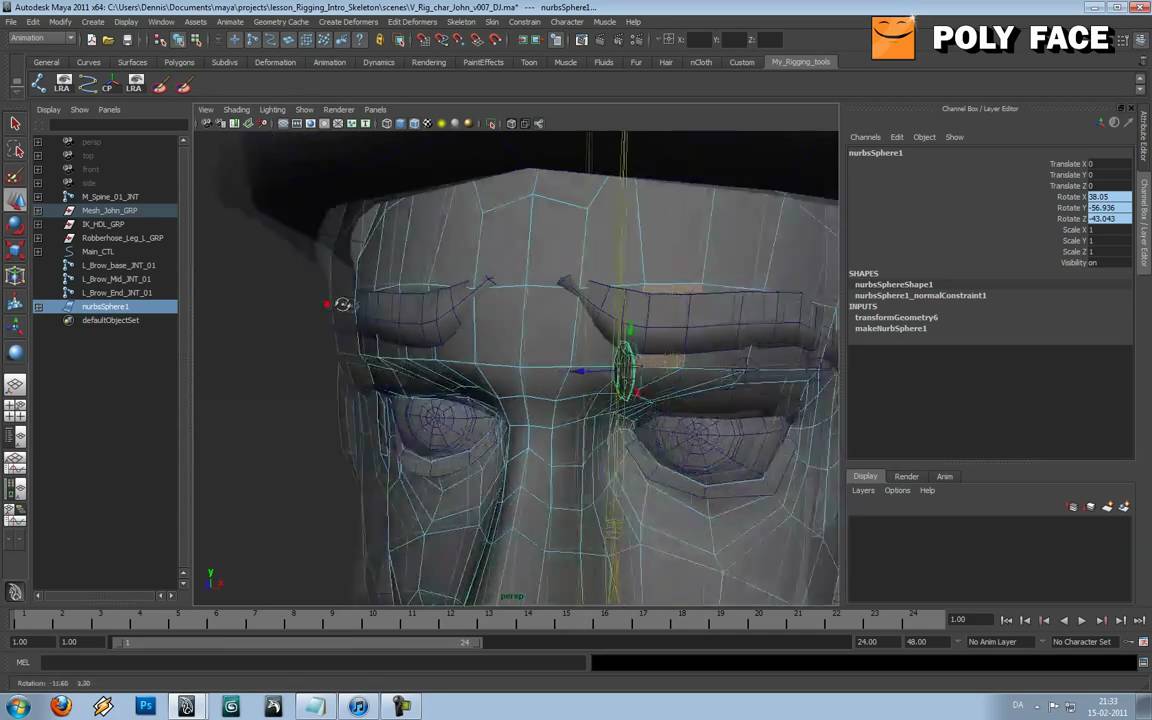Click the defaultObjectSet icon in outliner
Screen dimensions: 1152x720
(x=68, y=320)
